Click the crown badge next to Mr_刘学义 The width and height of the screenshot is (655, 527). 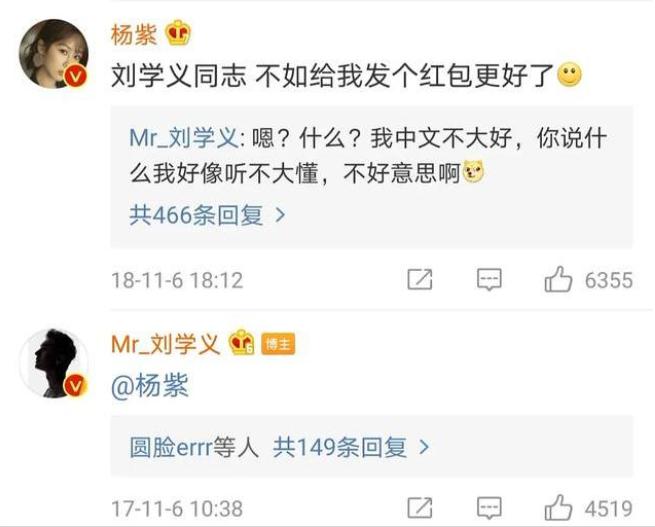tap(241, 342)
